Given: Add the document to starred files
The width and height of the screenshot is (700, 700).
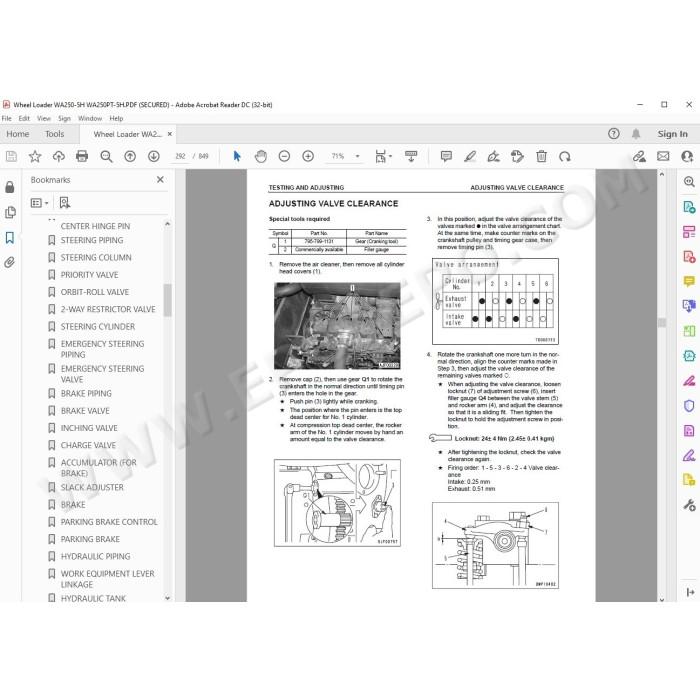Looking at the screenshot, I should [x=35, y=156].
